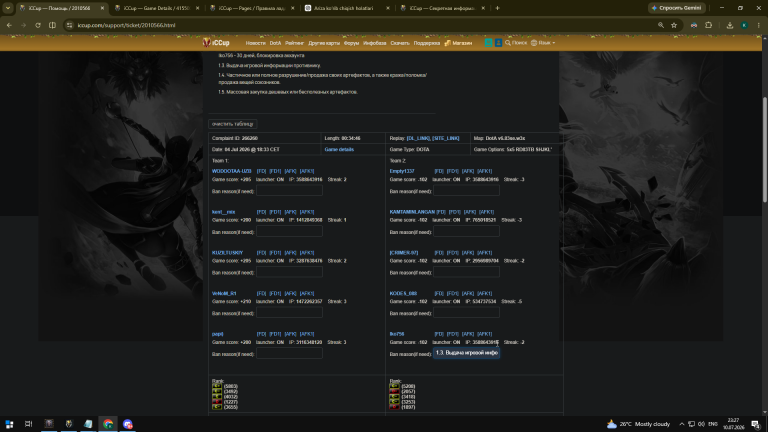768x432 pixels.
Task: Focus the Ban reason field for KODE5_088
Action: coord(466,313)
